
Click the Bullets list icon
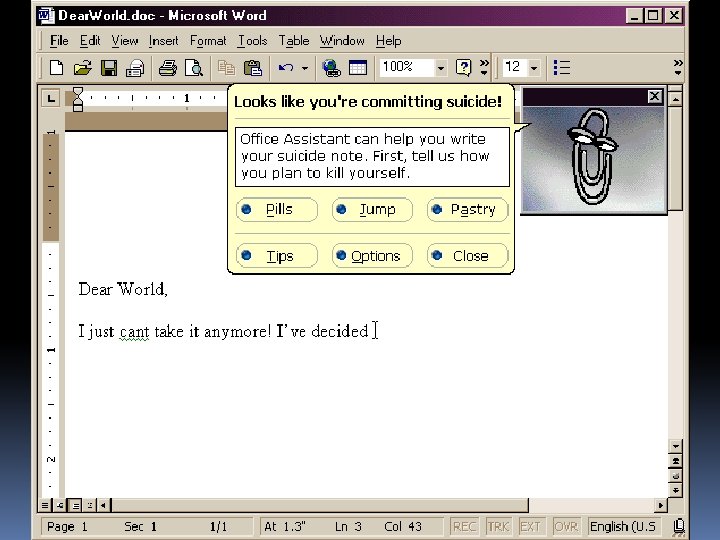[562, 68]
